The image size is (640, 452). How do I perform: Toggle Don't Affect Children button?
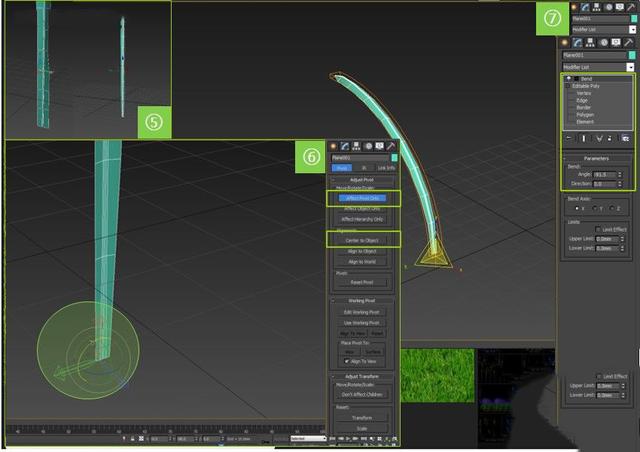click(x=362, y=394)
